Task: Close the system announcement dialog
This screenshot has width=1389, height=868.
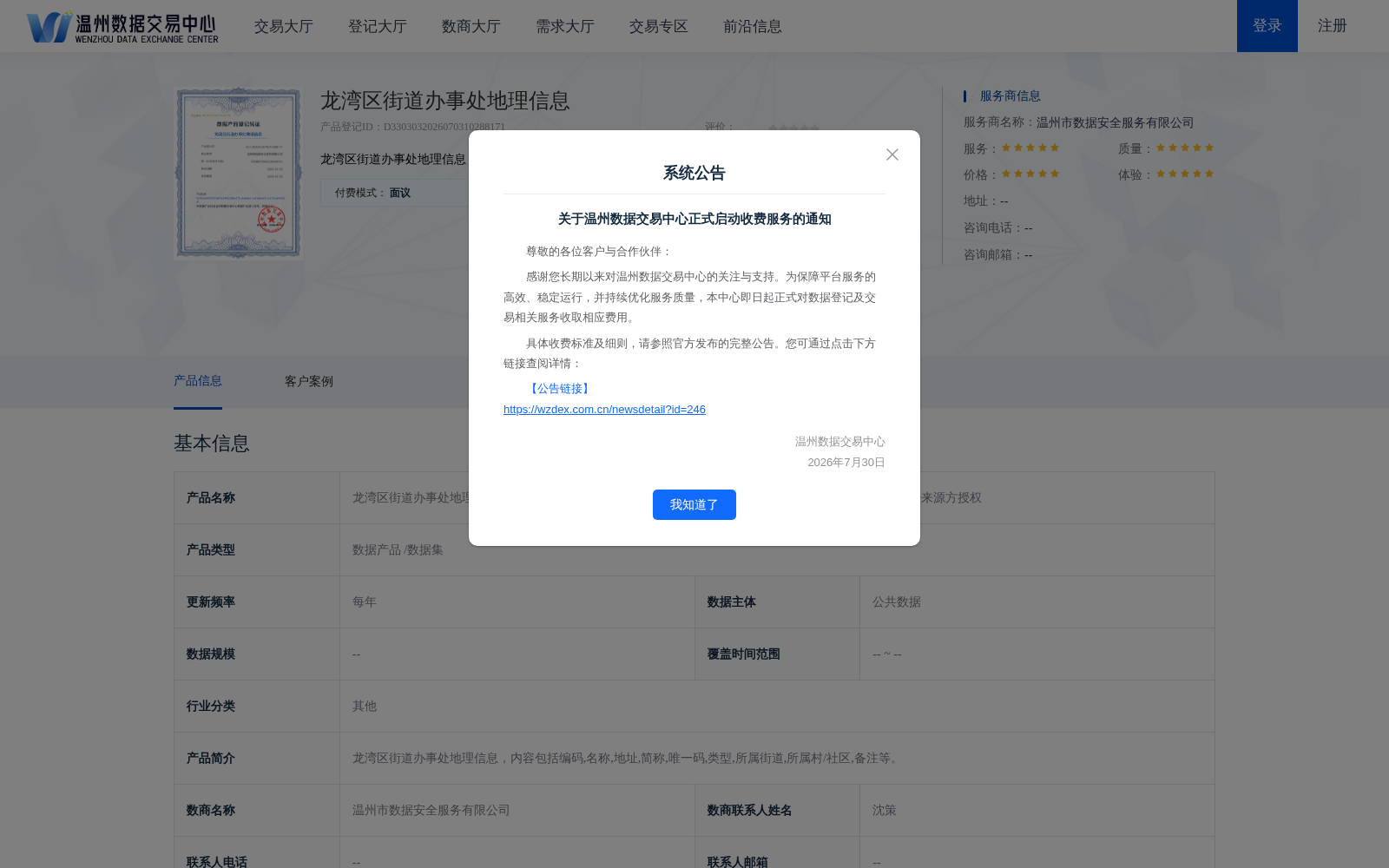Action: point(892,155)
